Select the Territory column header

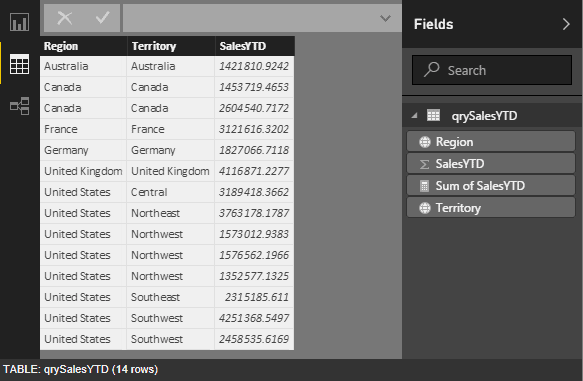pos(171,46)
